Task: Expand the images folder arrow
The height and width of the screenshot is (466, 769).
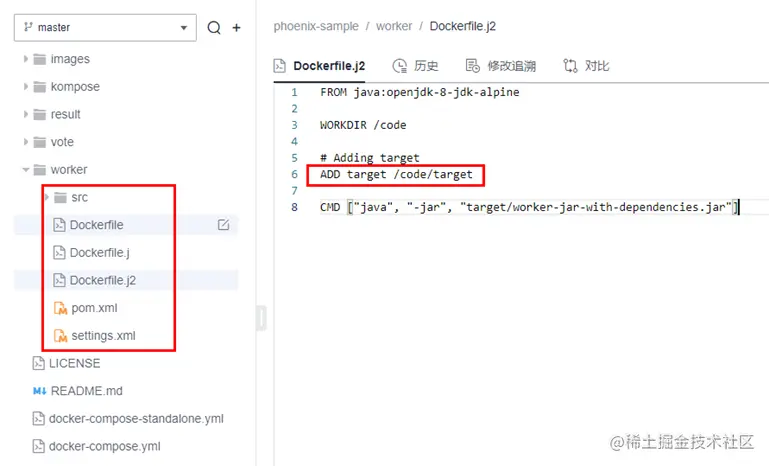Action: (26, 59)
